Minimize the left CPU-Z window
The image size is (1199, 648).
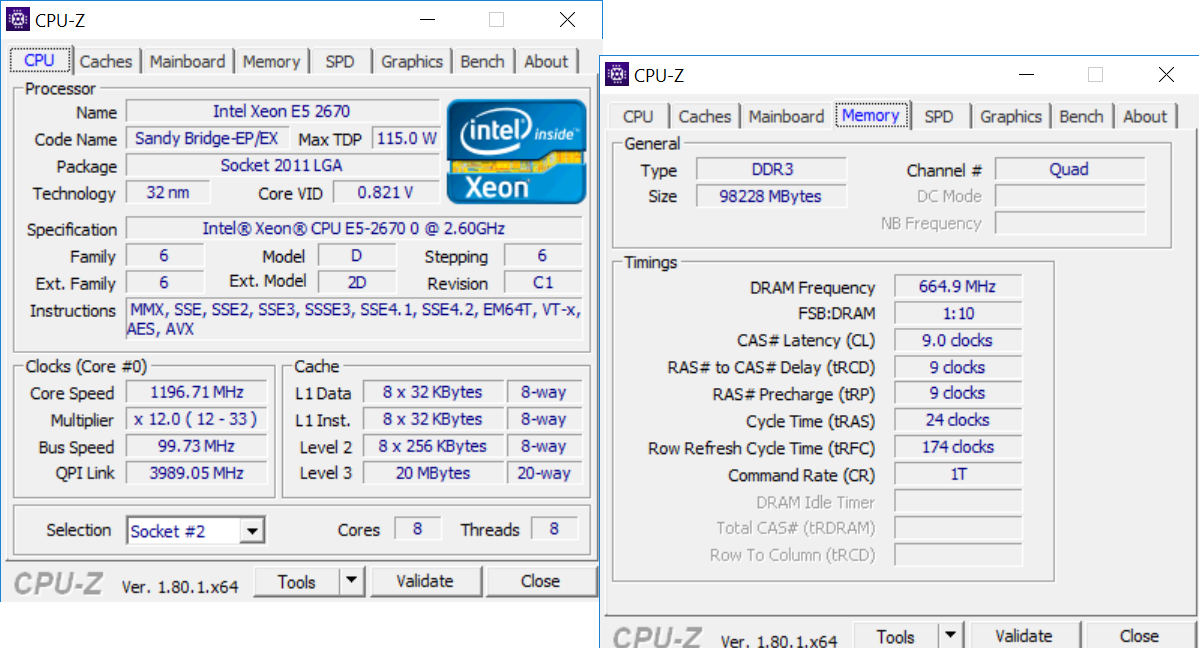pos(427,20)
